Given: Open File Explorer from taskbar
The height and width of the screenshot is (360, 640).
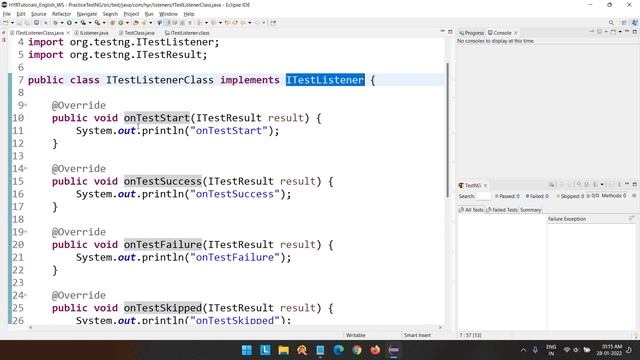Looking at the screenshot, I should tap(283, 350).
